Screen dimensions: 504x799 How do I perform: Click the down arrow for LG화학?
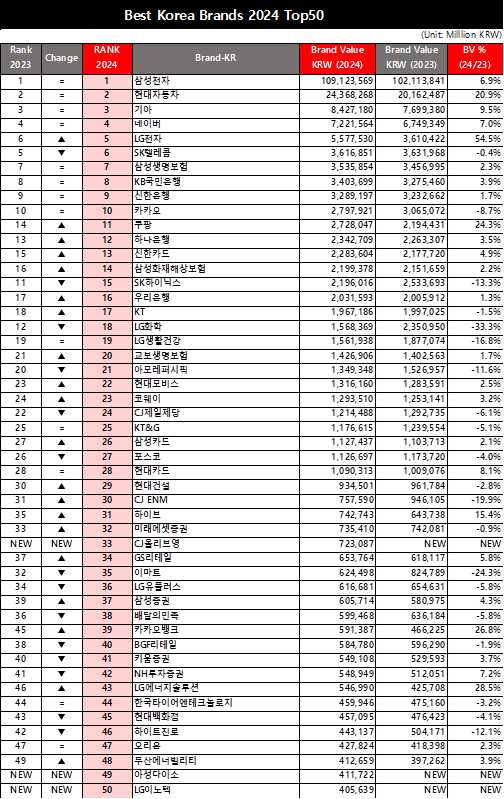pos(62,327)
